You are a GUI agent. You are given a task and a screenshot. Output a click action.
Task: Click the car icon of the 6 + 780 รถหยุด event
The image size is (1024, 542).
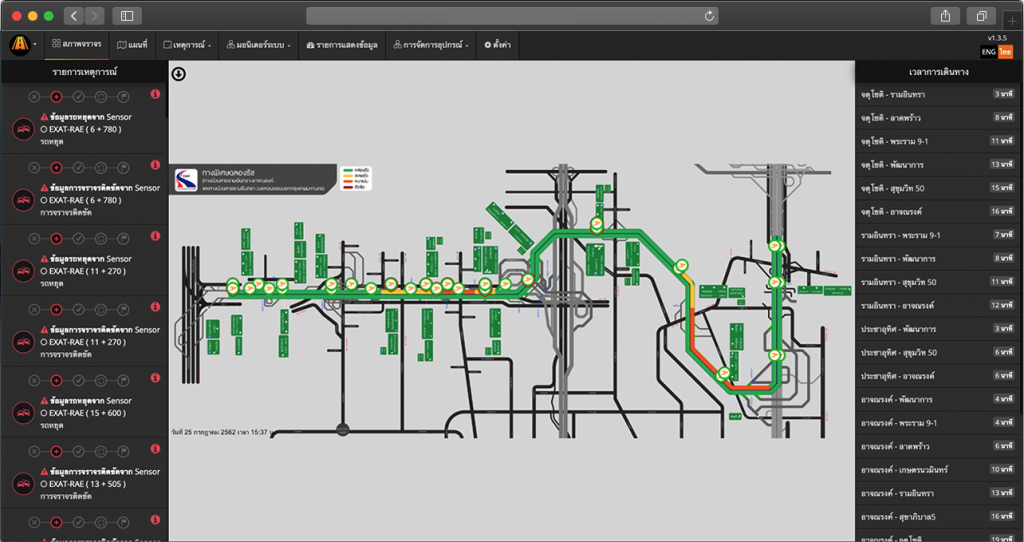23,129
